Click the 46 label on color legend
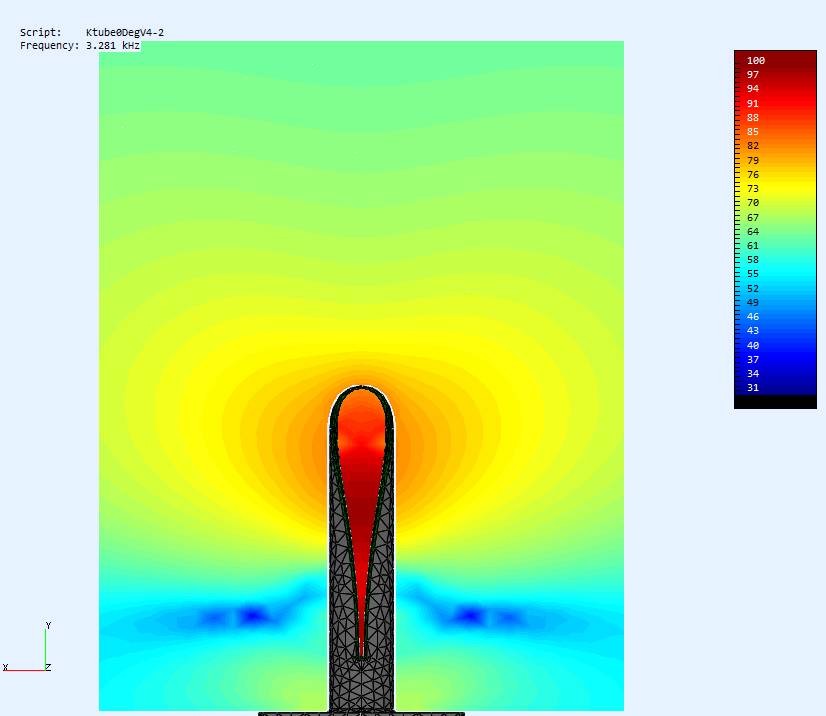 tap(753, 317)
